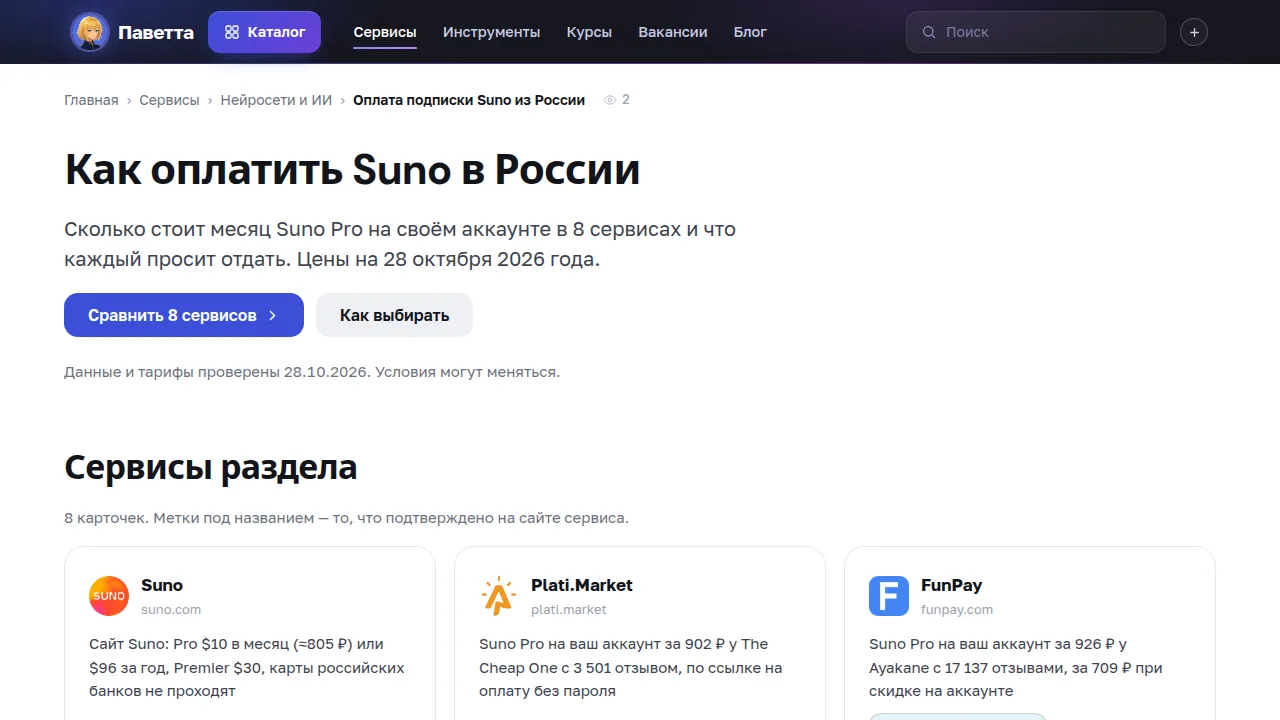Image resolution: width=1280 pixels, height=720 pixels.
Task: Click the heading 'Как оплатить Suno в России'
Action: (x=352, y=170)
